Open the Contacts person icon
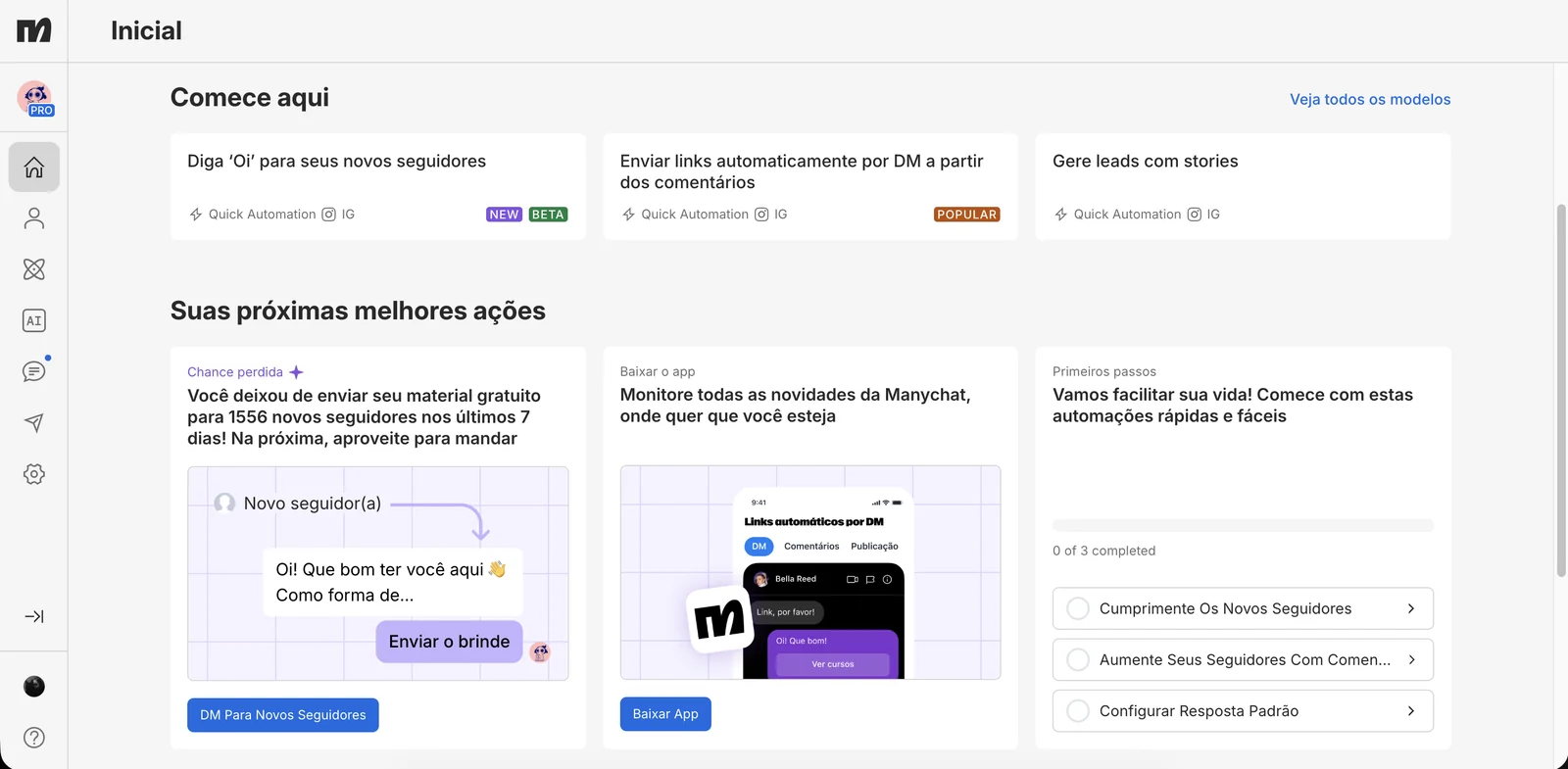This screenshot has height=769, width=1568. pos(34,218)
